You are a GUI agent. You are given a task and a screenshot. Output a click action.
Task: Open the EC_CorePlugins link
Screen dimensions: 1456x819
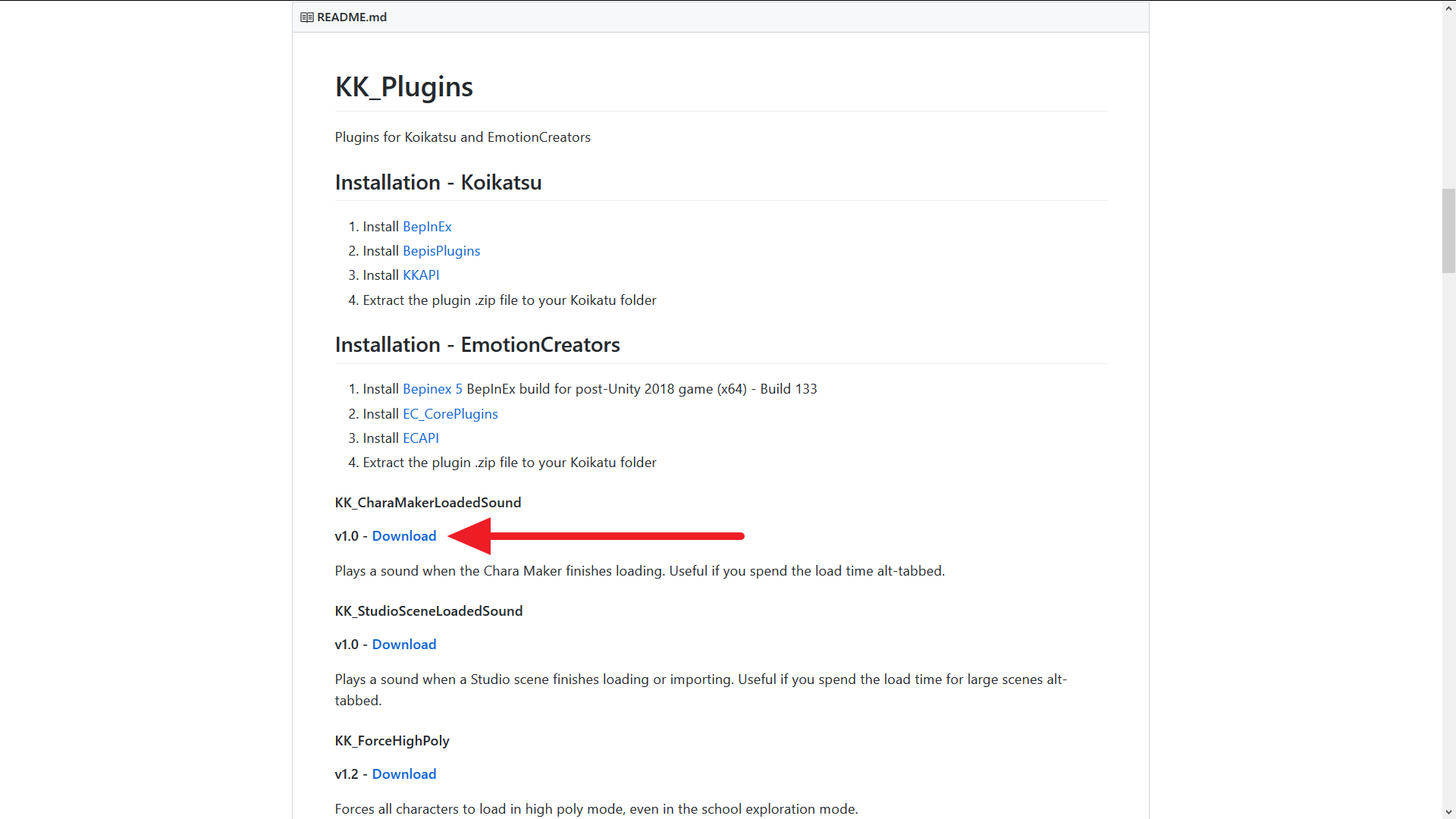pos(450,414)
